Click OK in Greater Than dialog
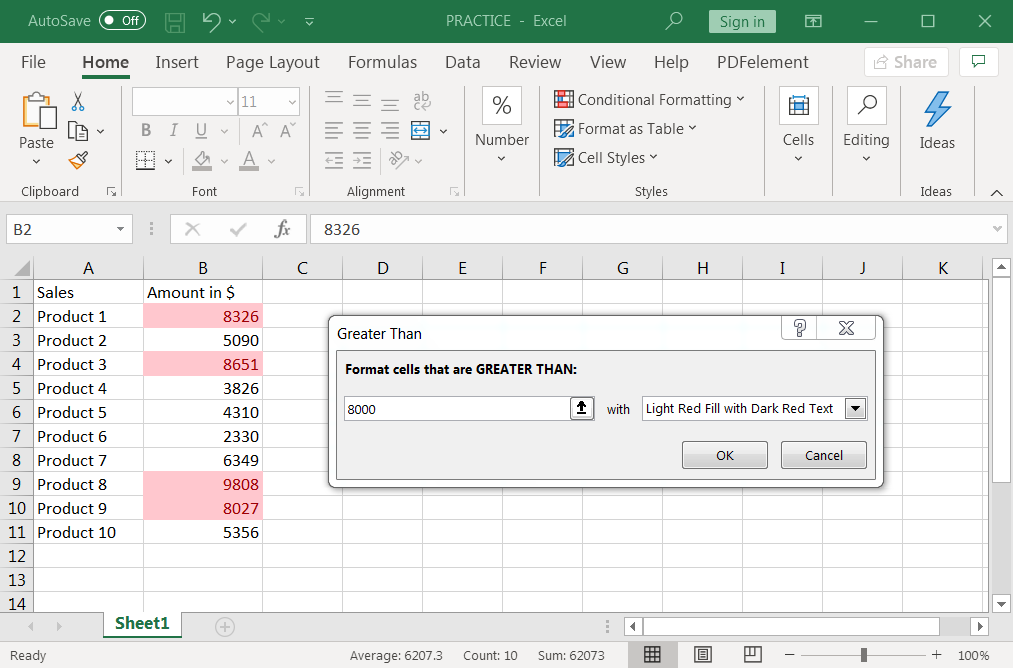 [x=725, y=455]
